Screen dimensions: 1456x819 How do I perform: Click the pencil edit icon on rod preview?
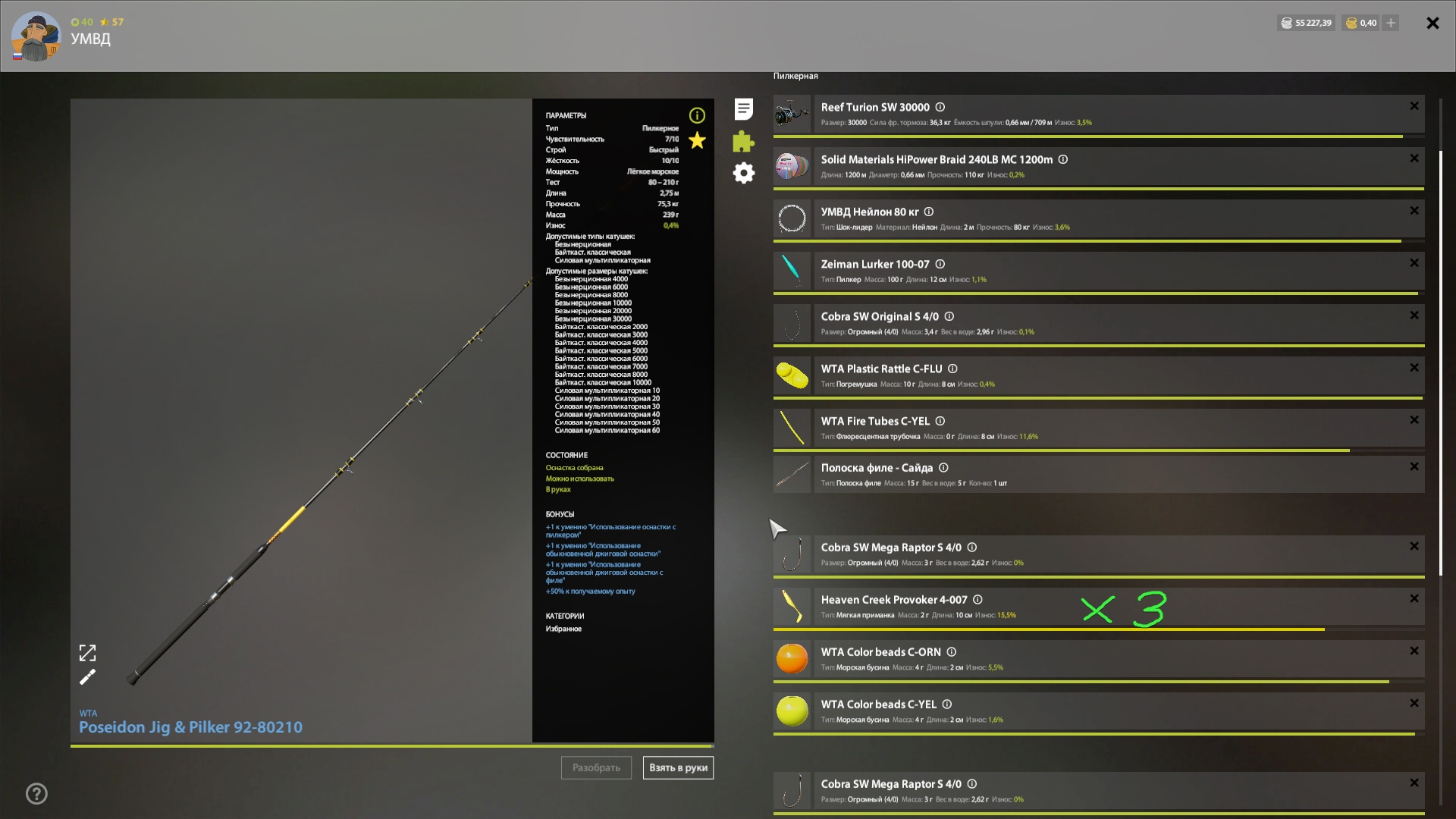(88, 676)
